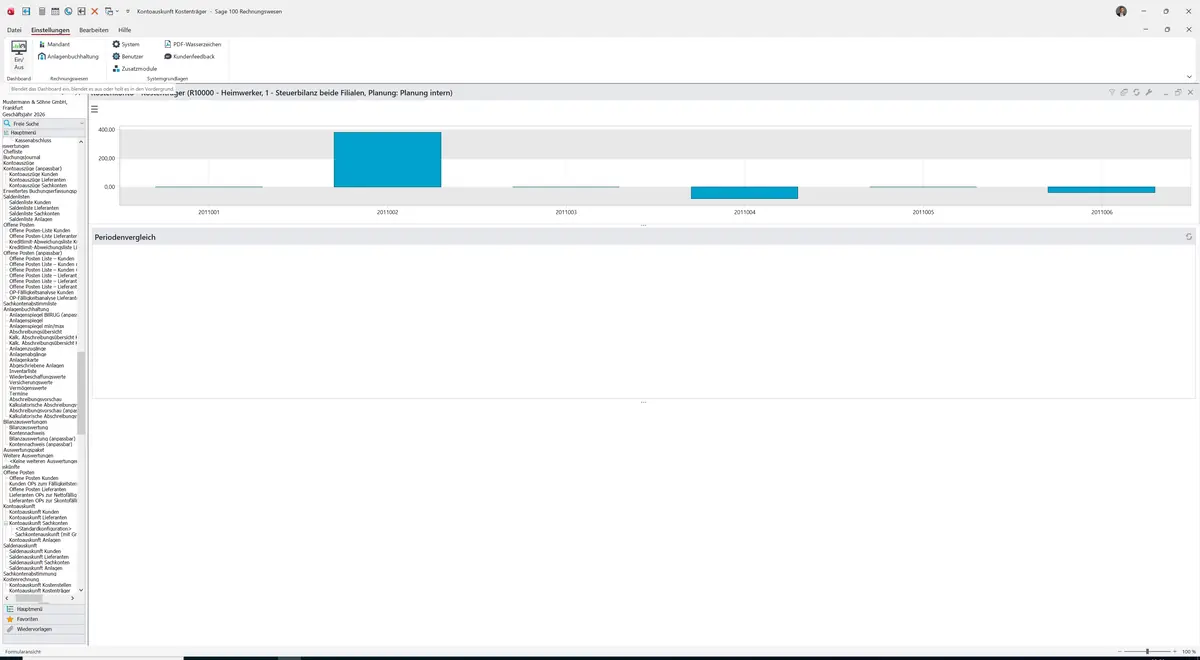This screenshot has width=1200, height=660.
Task: Open the Wiedervorlagen navigation section
Action: pos(44,629)
